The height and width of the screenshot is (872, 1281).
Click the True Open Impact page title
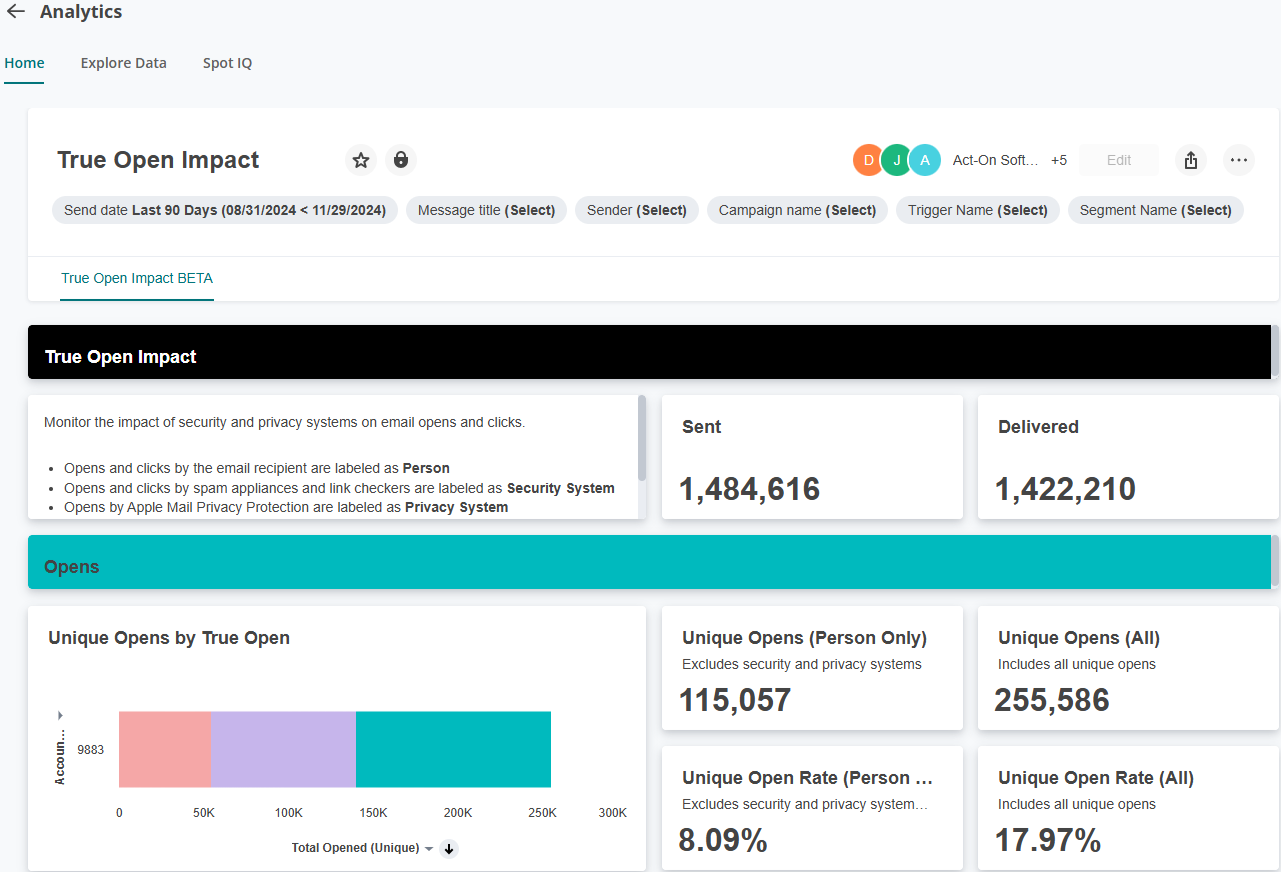click(x=158, y=160)
